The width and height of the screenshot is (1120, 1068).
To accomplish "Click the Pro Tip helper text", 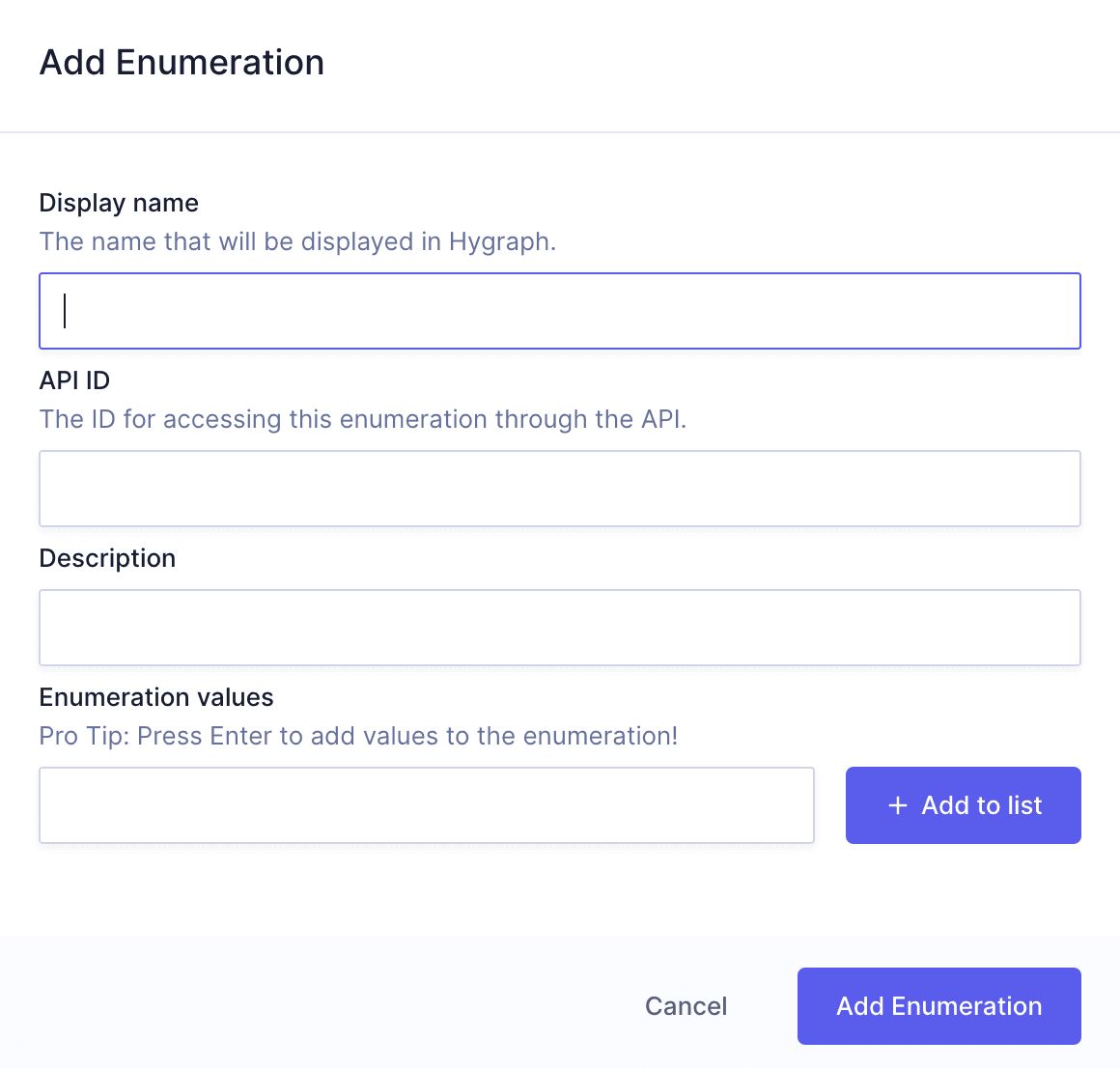I will pyautogui.click(x=358, y=736).
